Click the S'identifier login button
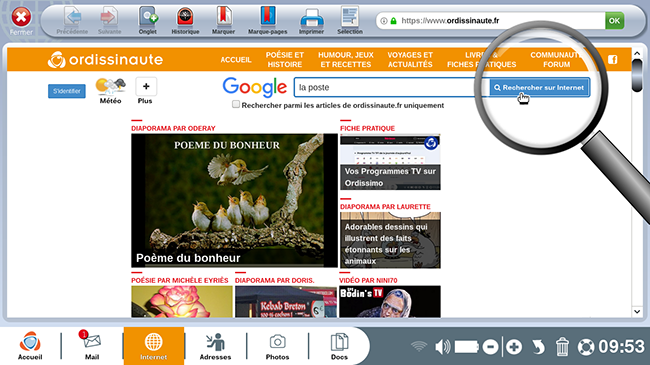Screen dimensions: 650x365 pyautogui.click(x=67, y=91)
